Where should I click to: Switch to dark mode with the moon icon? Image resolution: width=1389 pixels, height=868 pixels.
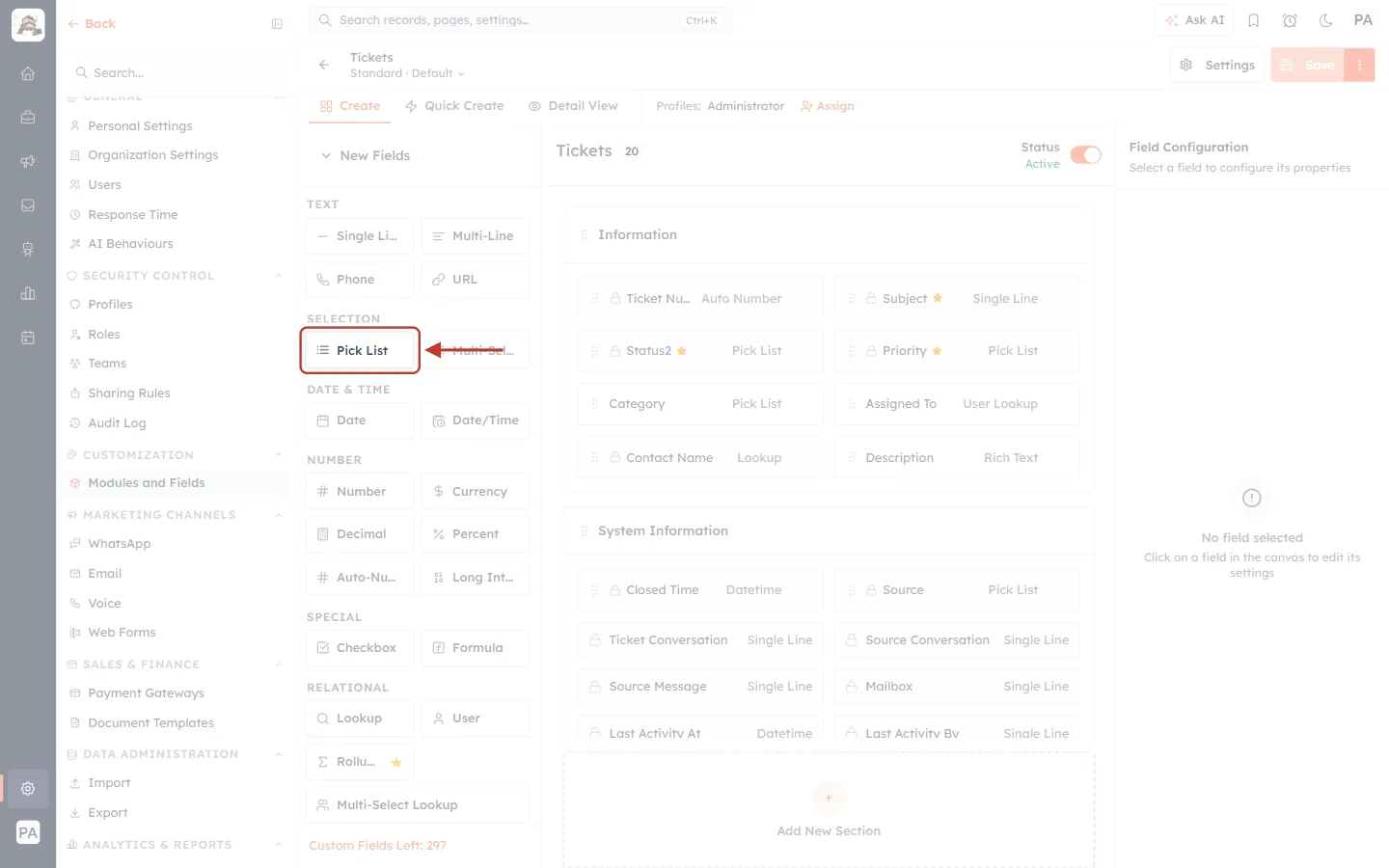click(1325, 20)
